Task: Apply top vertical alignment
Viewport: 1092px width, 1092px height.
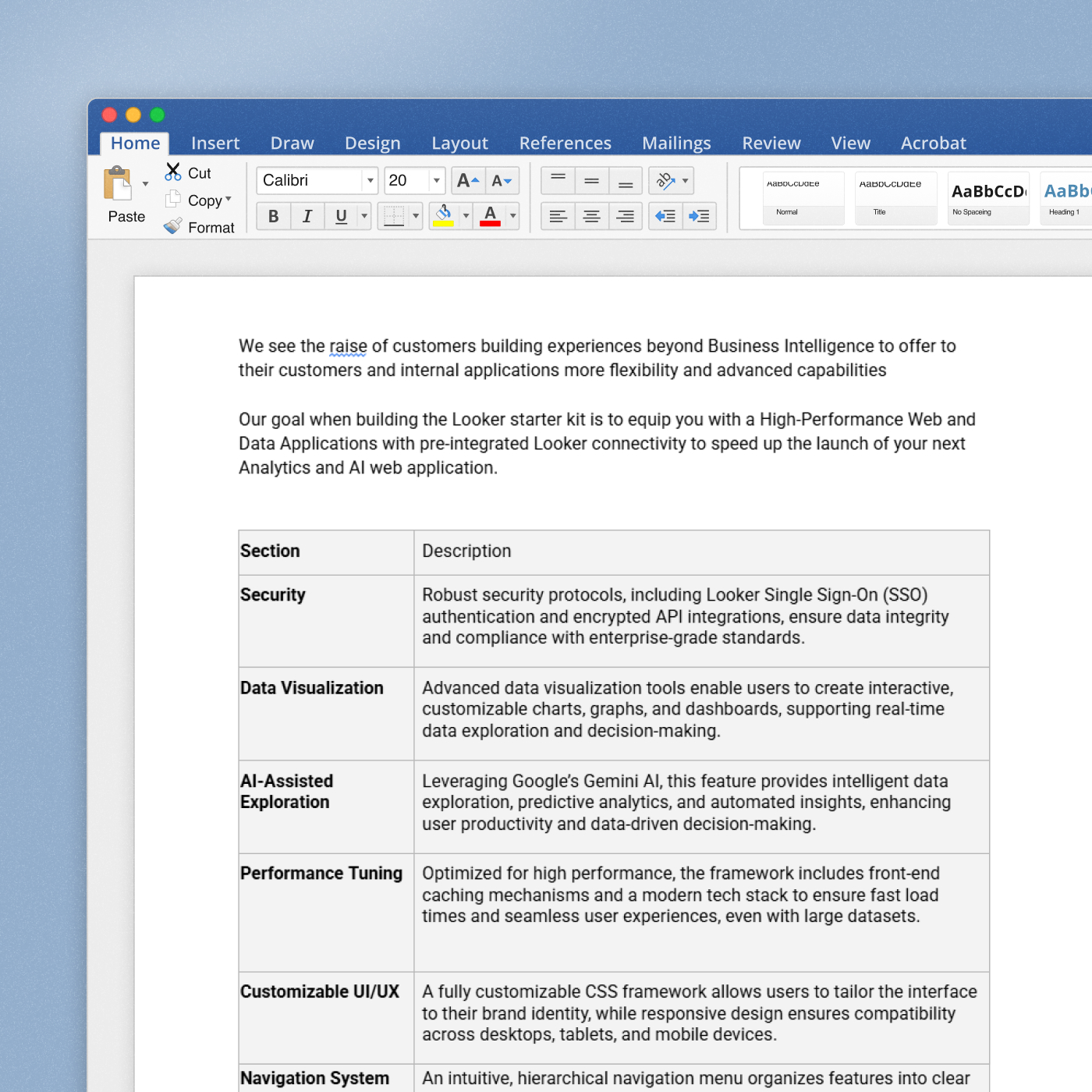Action: (x=558, y=181)
